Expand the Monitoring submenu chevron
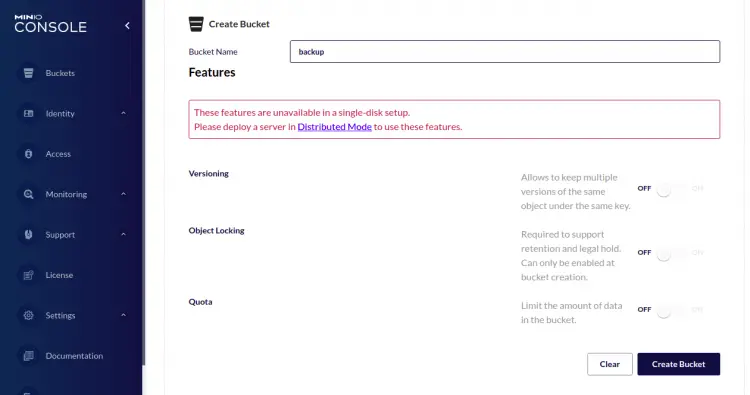The width and height of the screenshot is (750, 395). pyautogui.click(x=123, y=194)
